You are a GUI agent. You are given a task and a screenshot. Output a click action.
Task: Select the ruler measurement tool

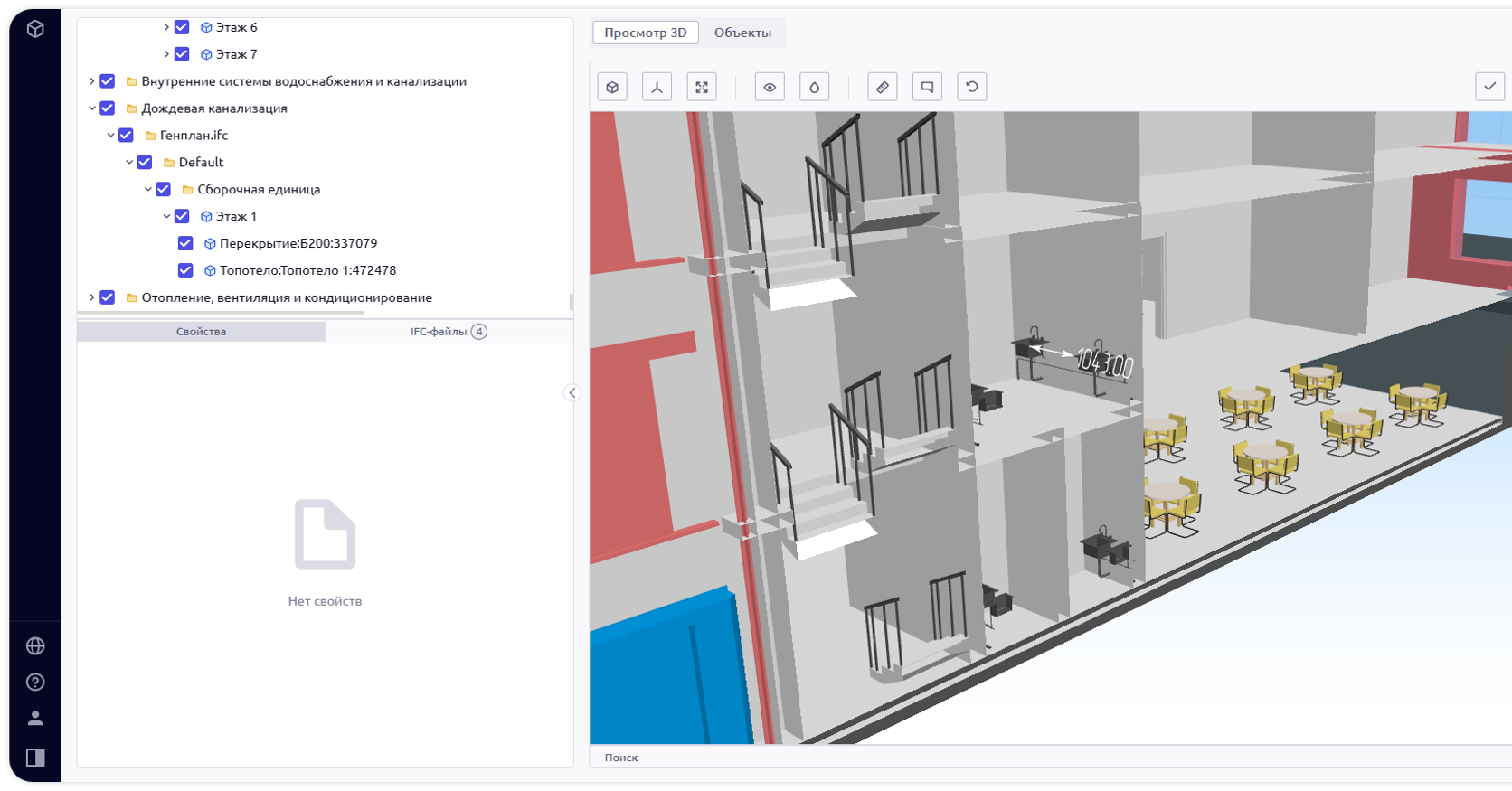(x=883, y=87)
